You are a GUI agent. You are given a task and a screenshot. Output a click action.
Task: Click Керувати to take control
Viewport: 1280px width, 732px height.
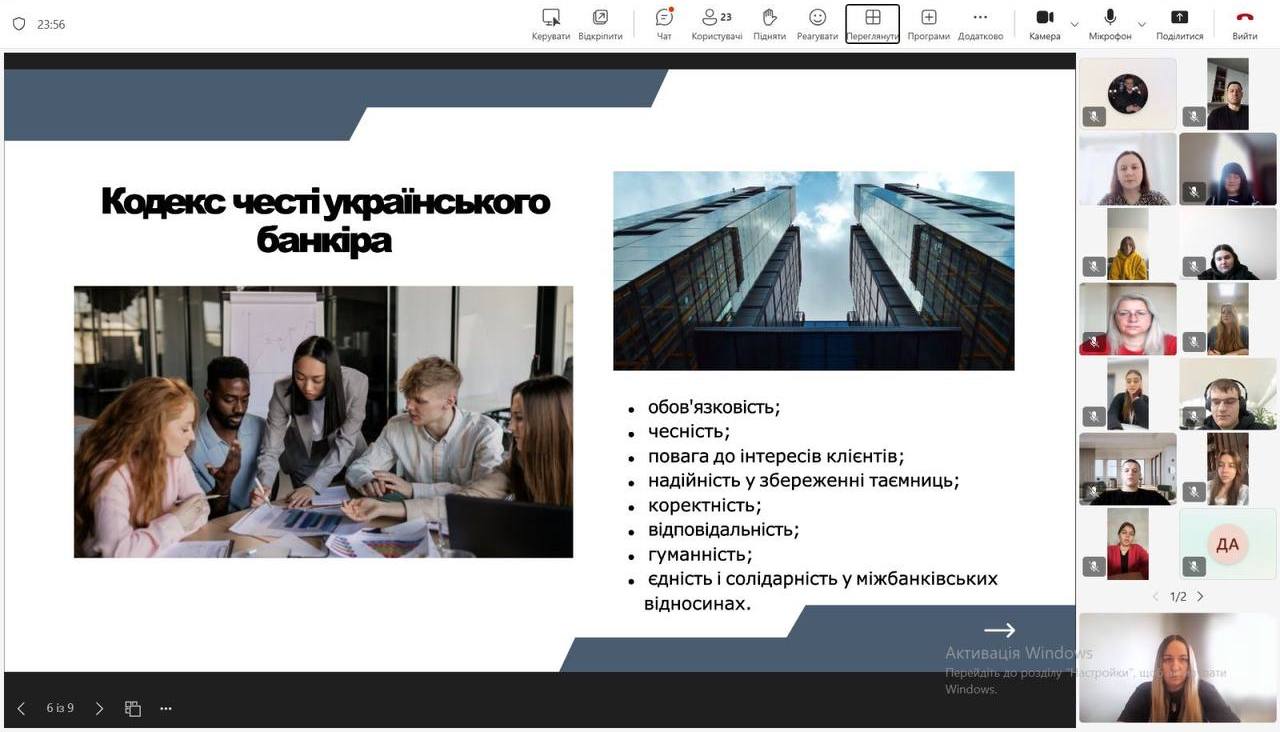(x=551, y=24)
